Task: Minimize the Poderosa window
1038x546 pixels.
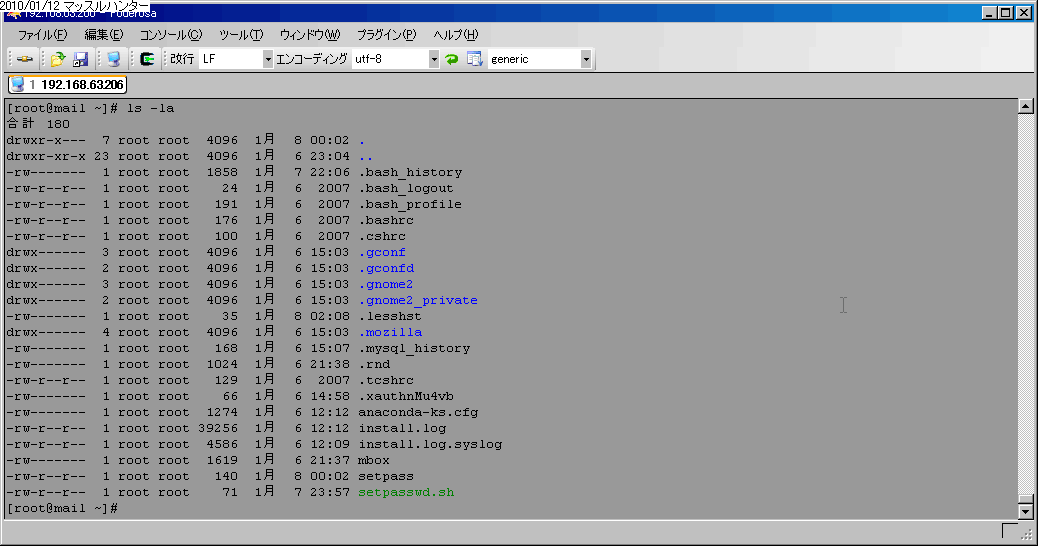Action: [x=989, y=13]
